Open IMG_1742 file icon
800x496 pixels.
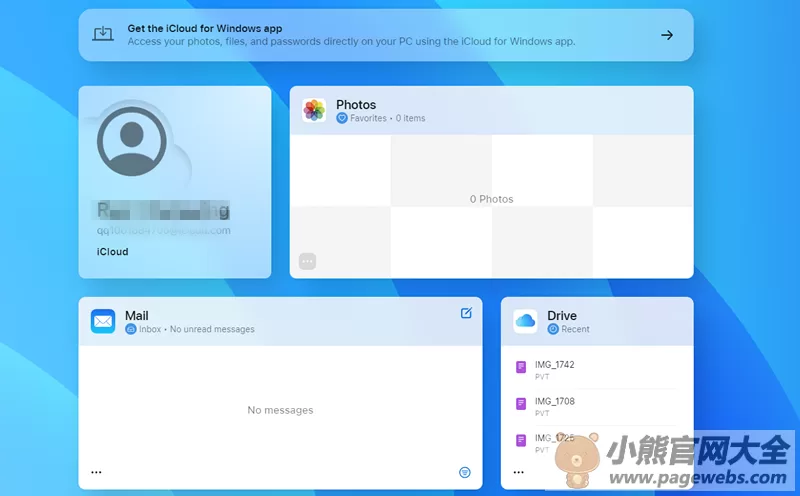click(x=521, y=367)
